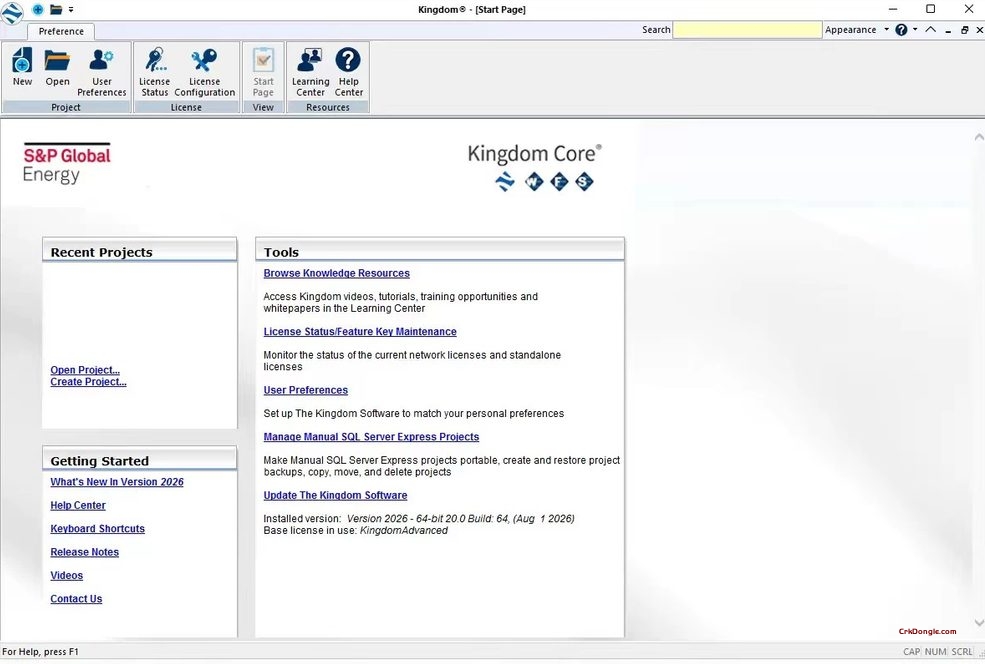Expand the help dropdown arrow beside question mark
Viewport: 985px width, 664px height.
915,30
